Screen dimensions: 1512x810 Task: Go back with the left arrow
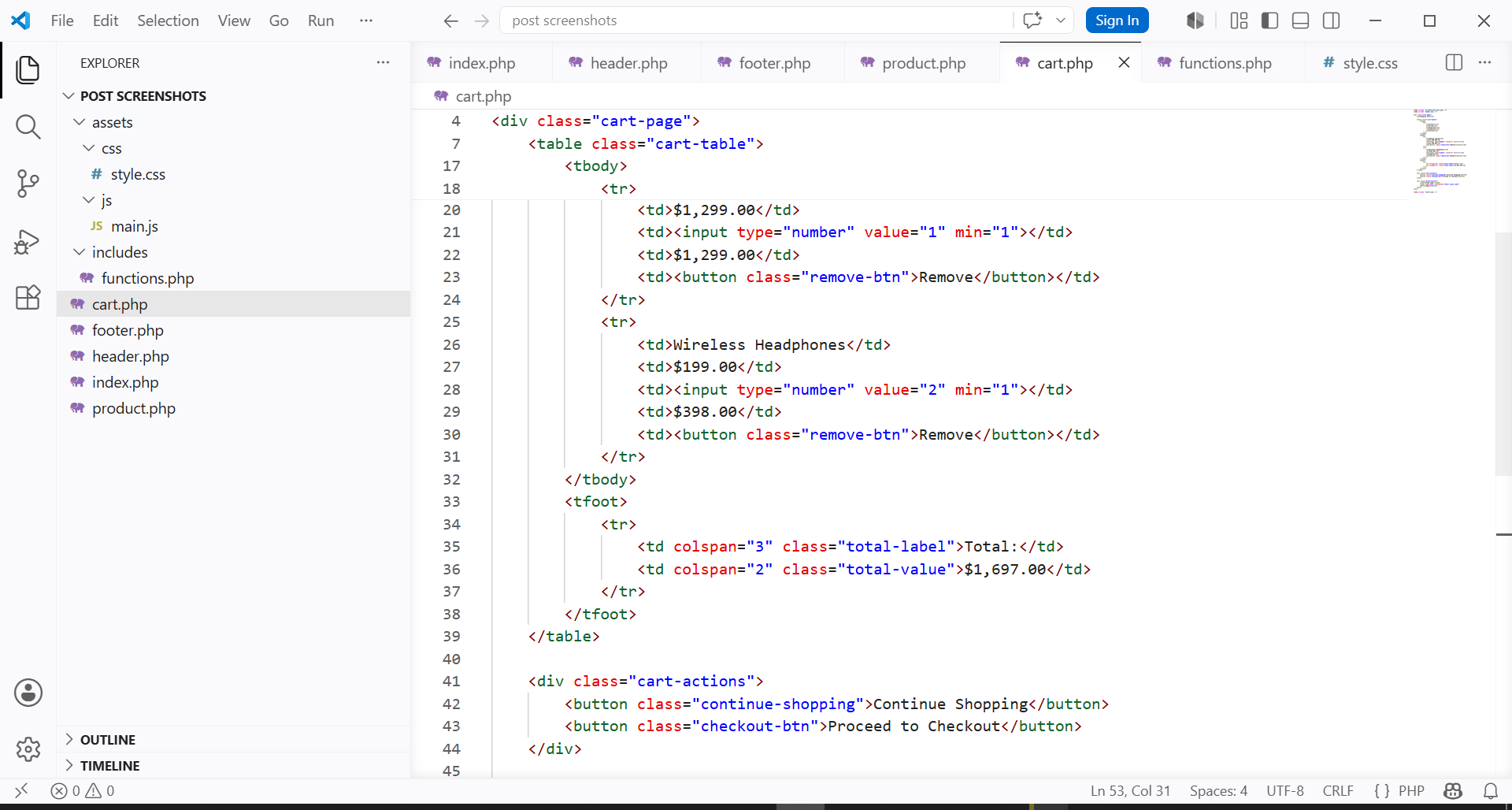[x=450, y=20]
